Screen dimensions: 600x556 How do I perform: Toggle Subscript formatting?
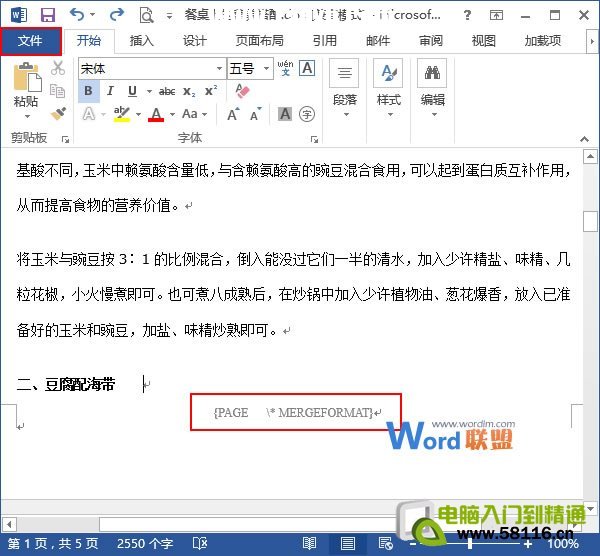tap(189, 92)
